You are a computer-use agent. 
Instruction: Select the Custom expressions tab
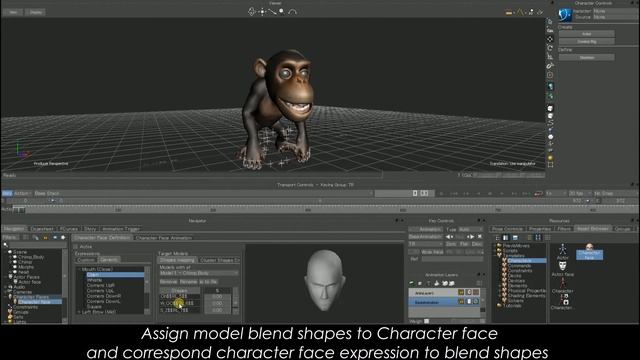(x=86, y=260)
